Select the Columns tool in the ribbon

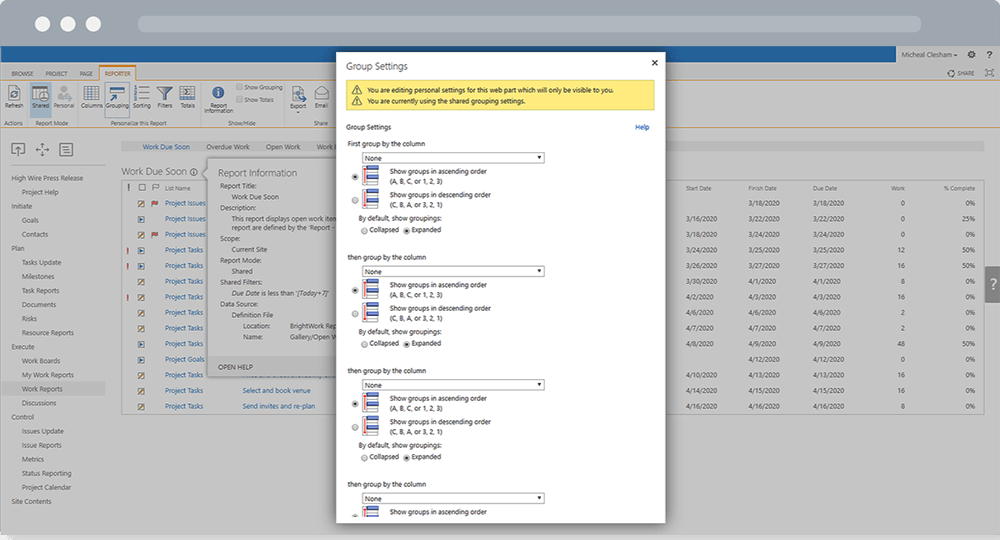(91, 94)
